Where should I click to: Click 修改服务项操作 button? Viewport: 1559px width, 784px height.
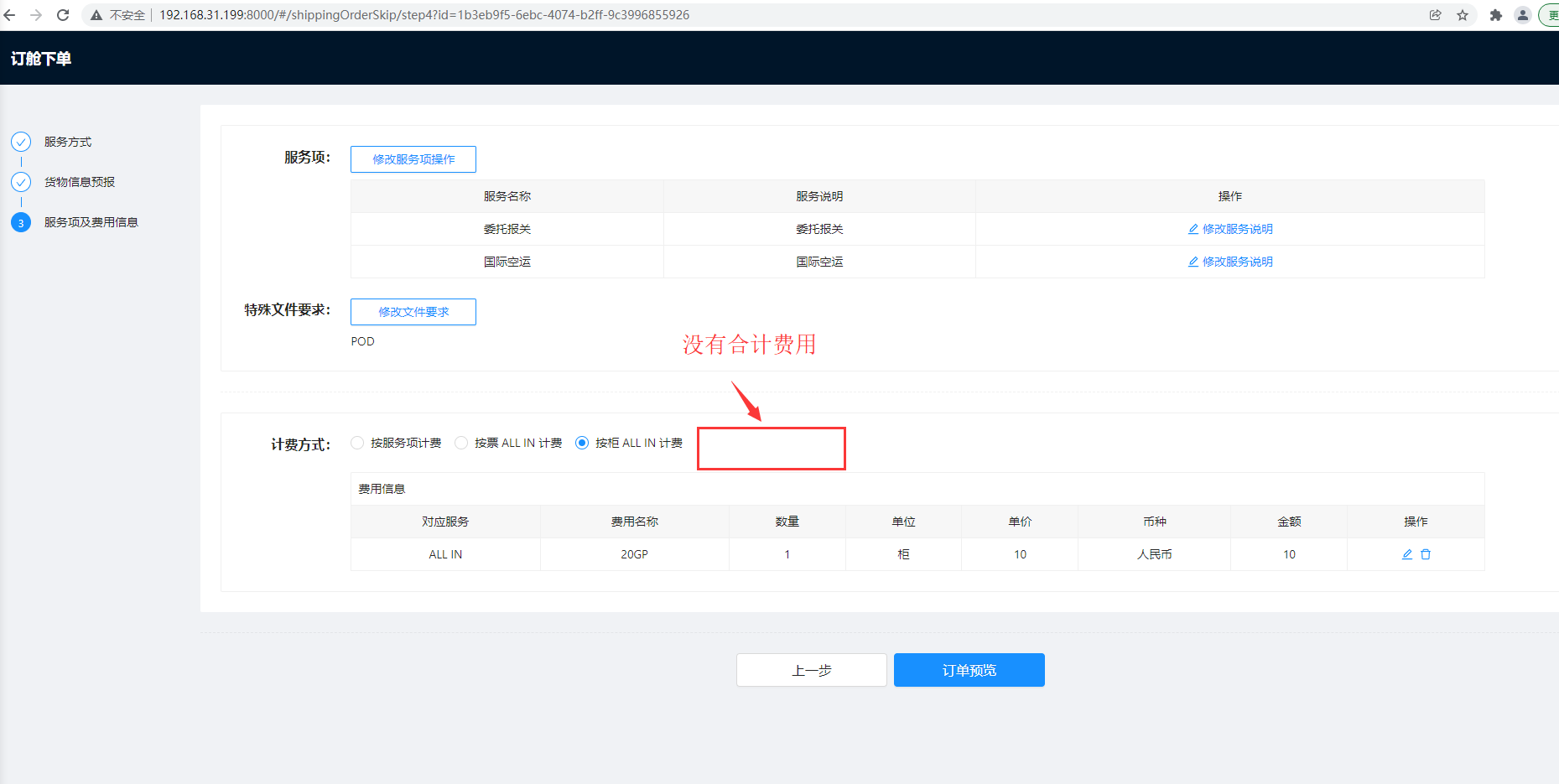[x=413, y=159]
